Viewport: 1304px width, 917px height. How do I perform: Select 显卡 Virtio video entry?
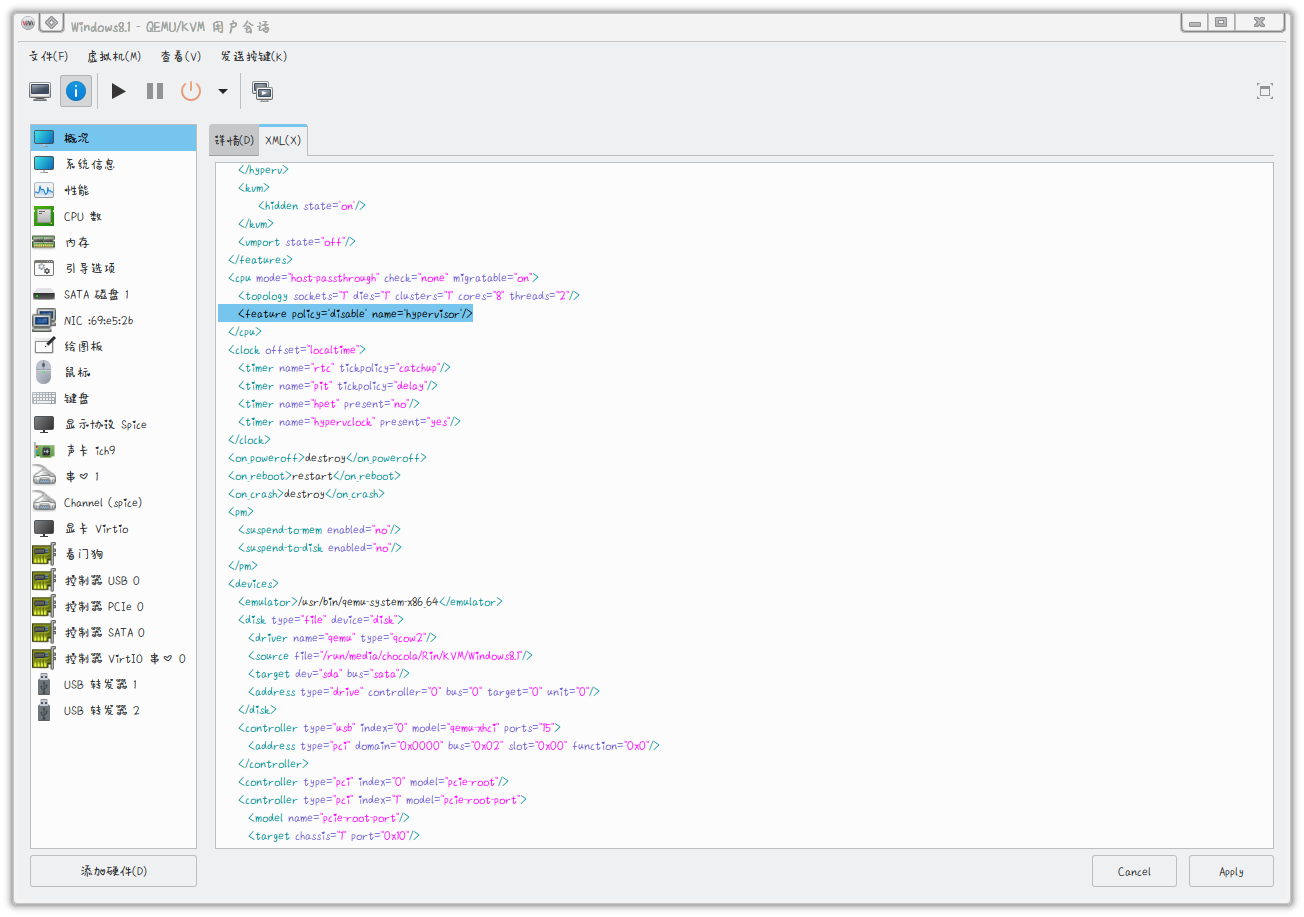(114, 528)
